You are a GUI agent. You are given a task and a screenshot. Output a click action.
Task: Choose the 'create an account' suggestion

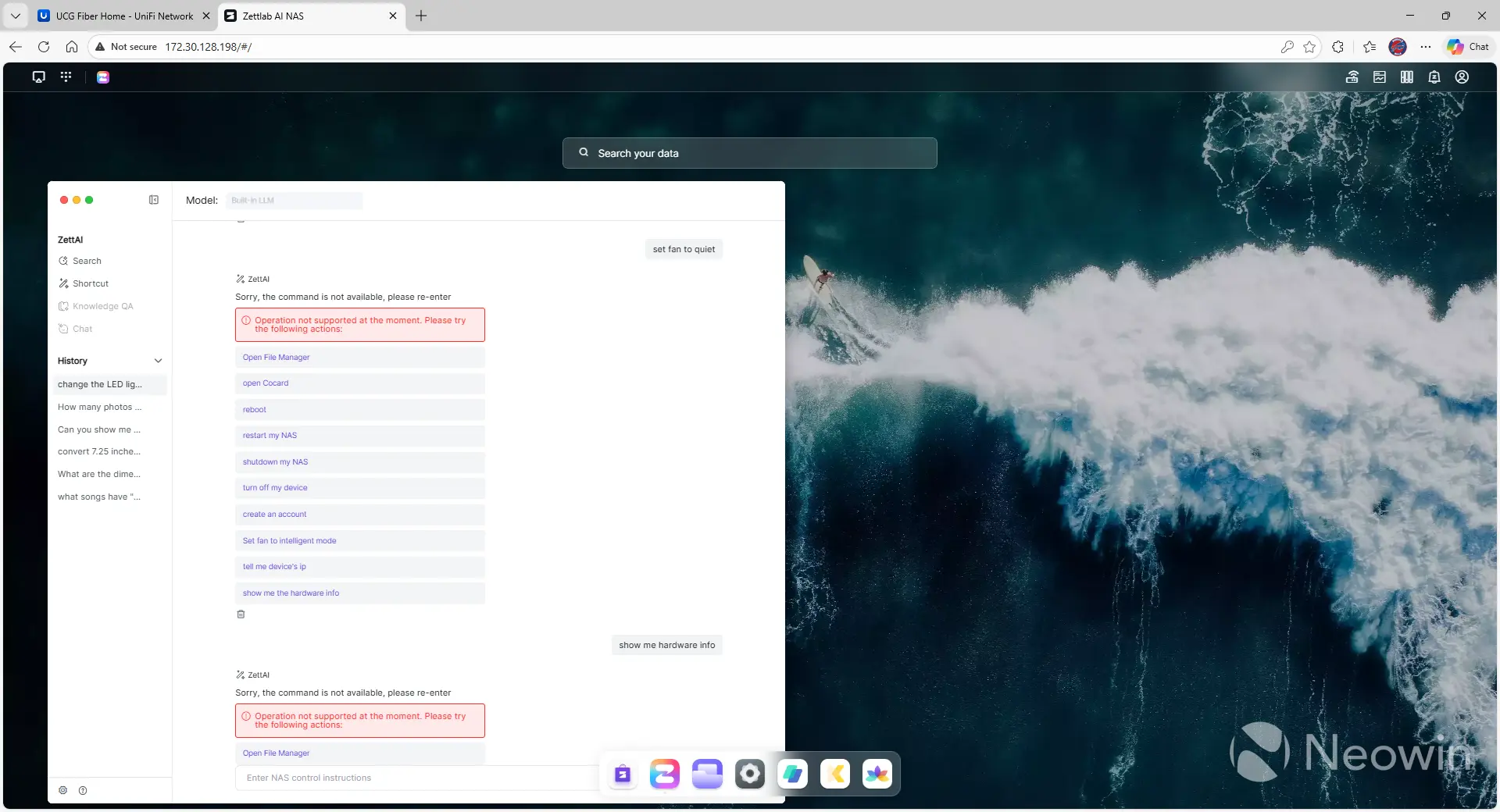360,515
